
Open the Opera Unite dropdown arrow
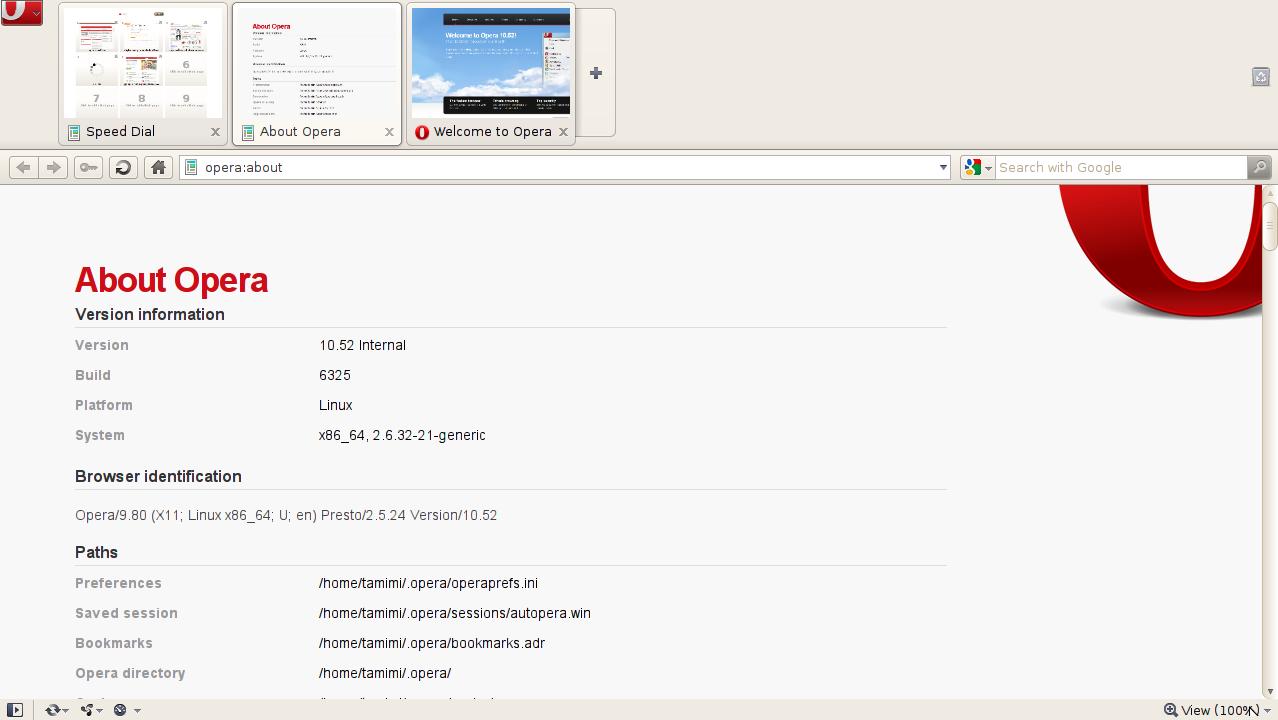tap(101, 711)
